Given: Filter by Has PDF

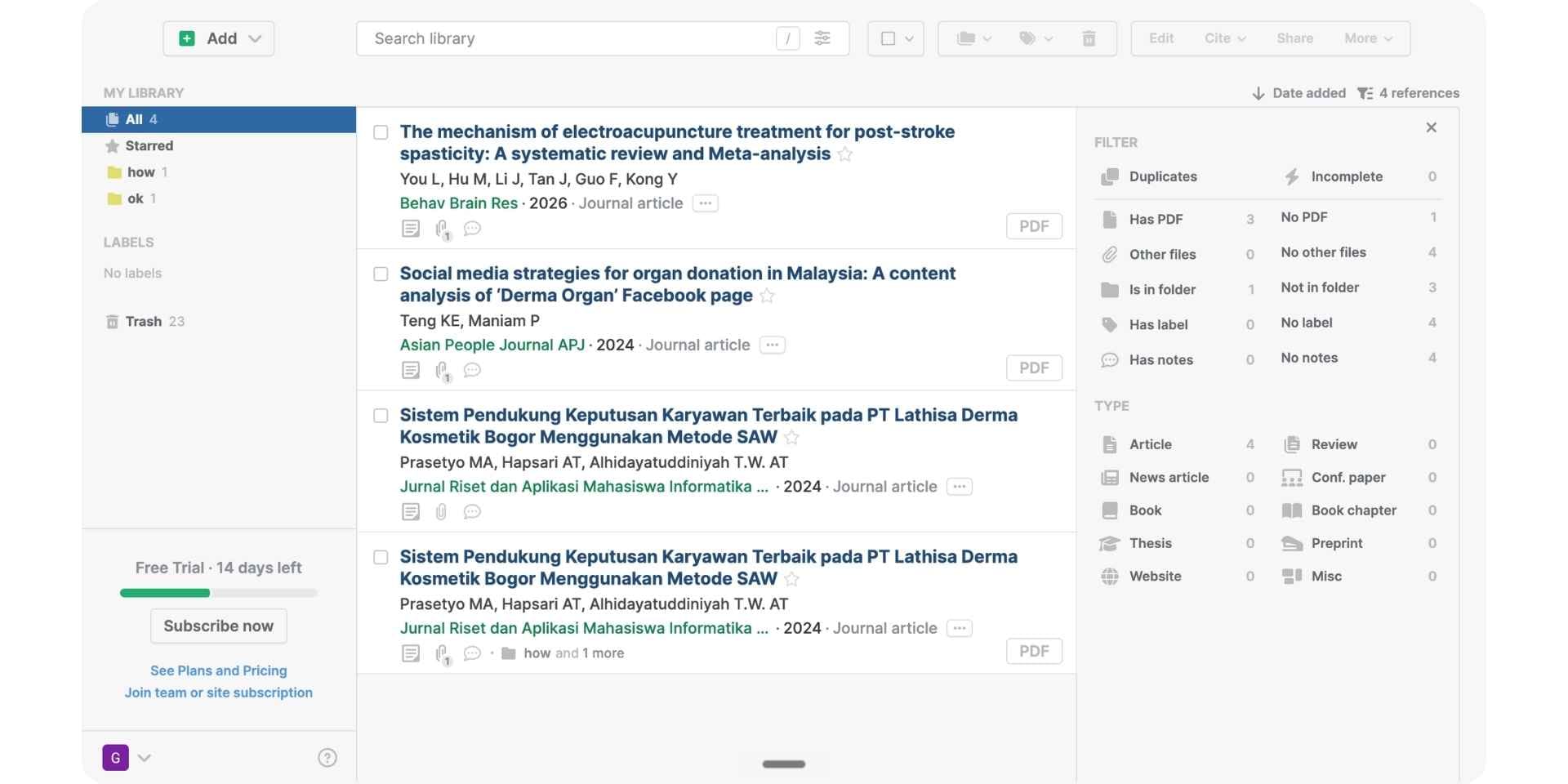Looking at the screenshot, I should point(1156,219).
